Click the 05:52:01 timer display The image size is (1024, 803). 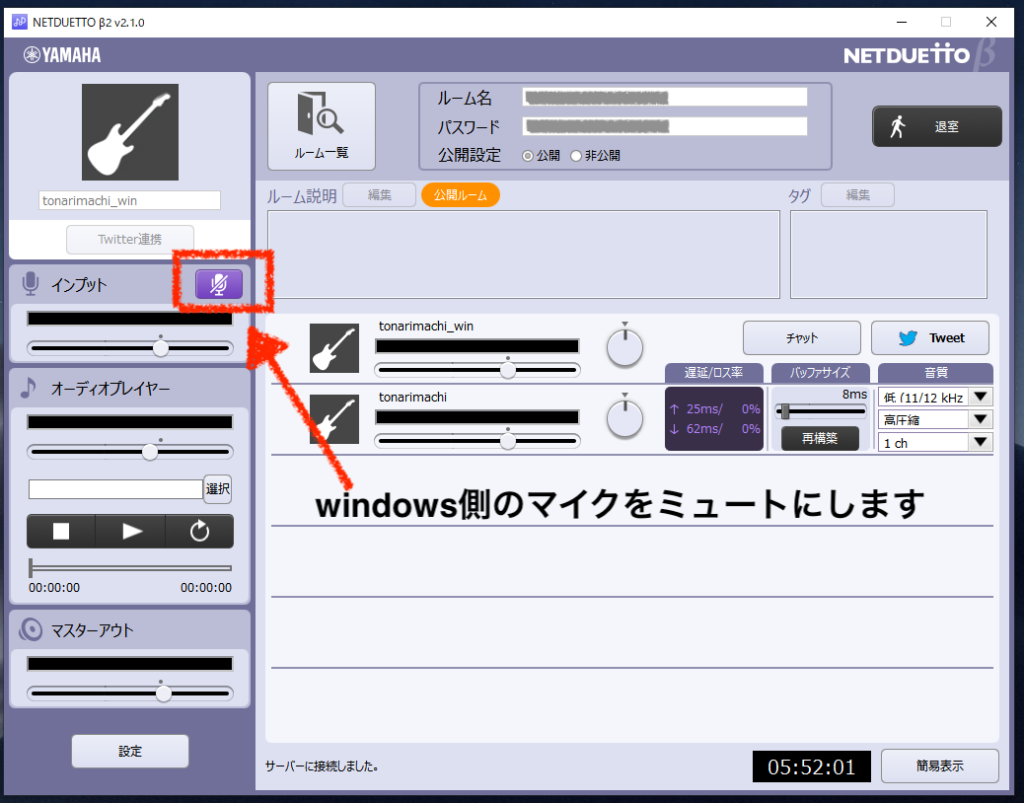[x=812, y=766]
